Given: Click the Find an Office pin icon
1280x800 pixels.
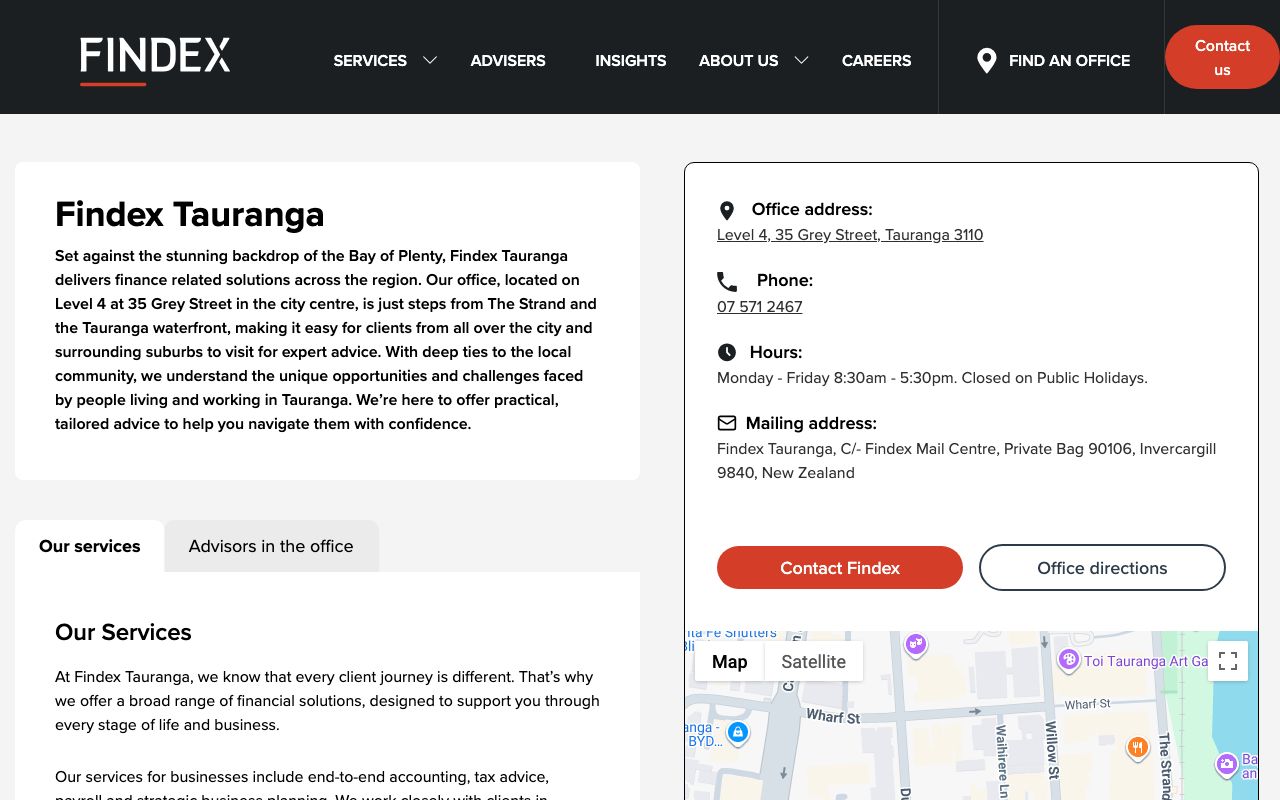Looking at the screenshot, I should 986,61.
